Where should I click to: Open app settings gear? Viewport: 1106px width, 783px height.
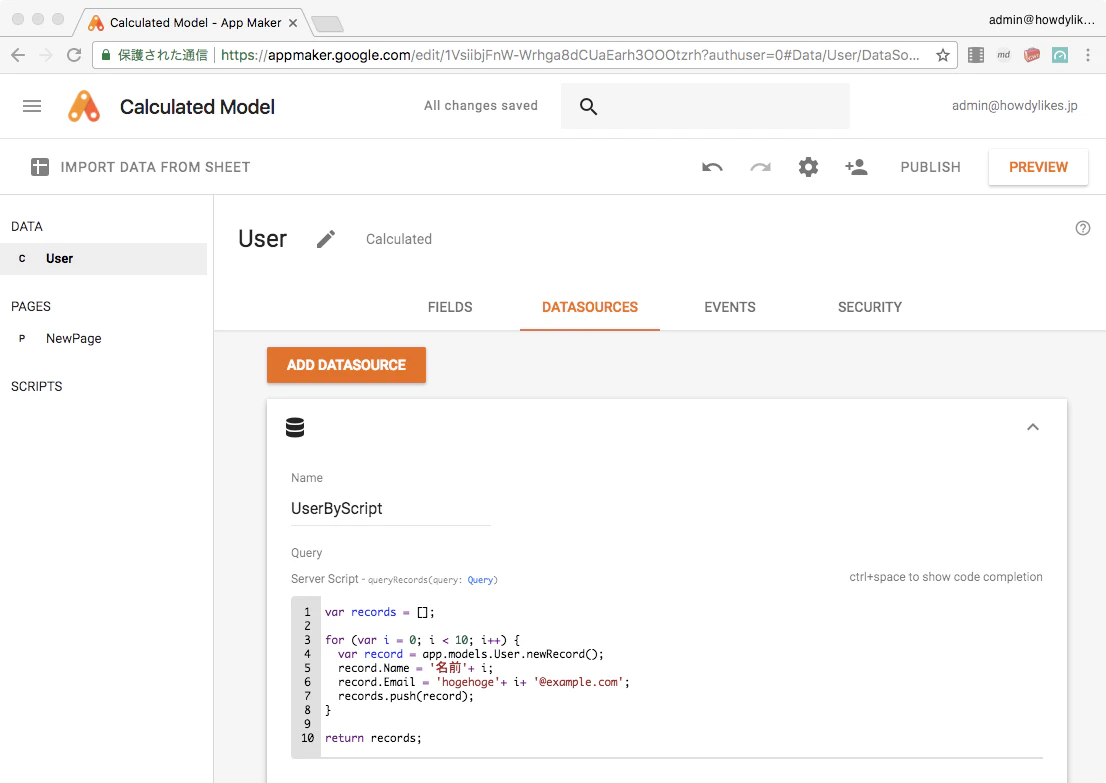[x=808, y=167]
